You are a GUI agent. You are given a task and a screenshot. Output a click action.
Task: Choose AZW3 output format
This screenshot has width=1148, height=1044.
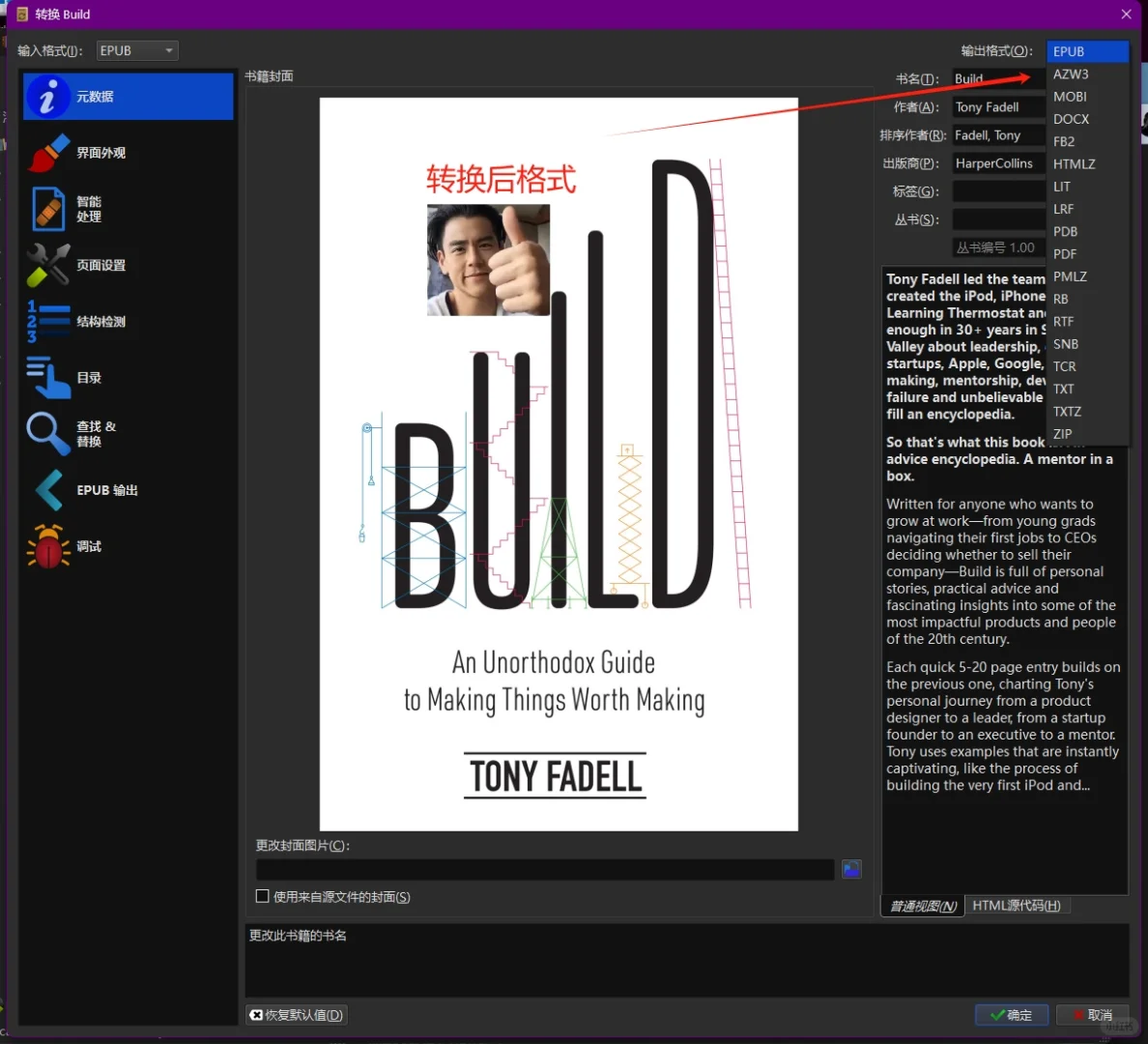1087,74
